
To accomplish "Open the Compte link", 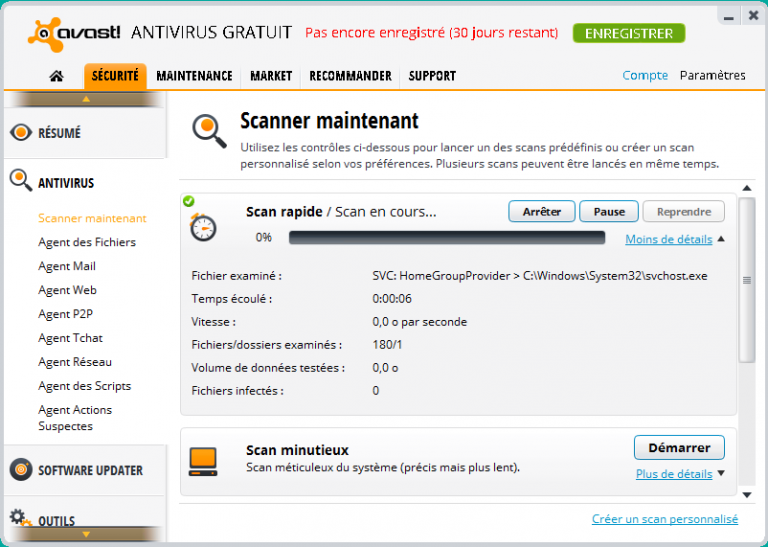I will click(x=645, y=75).
